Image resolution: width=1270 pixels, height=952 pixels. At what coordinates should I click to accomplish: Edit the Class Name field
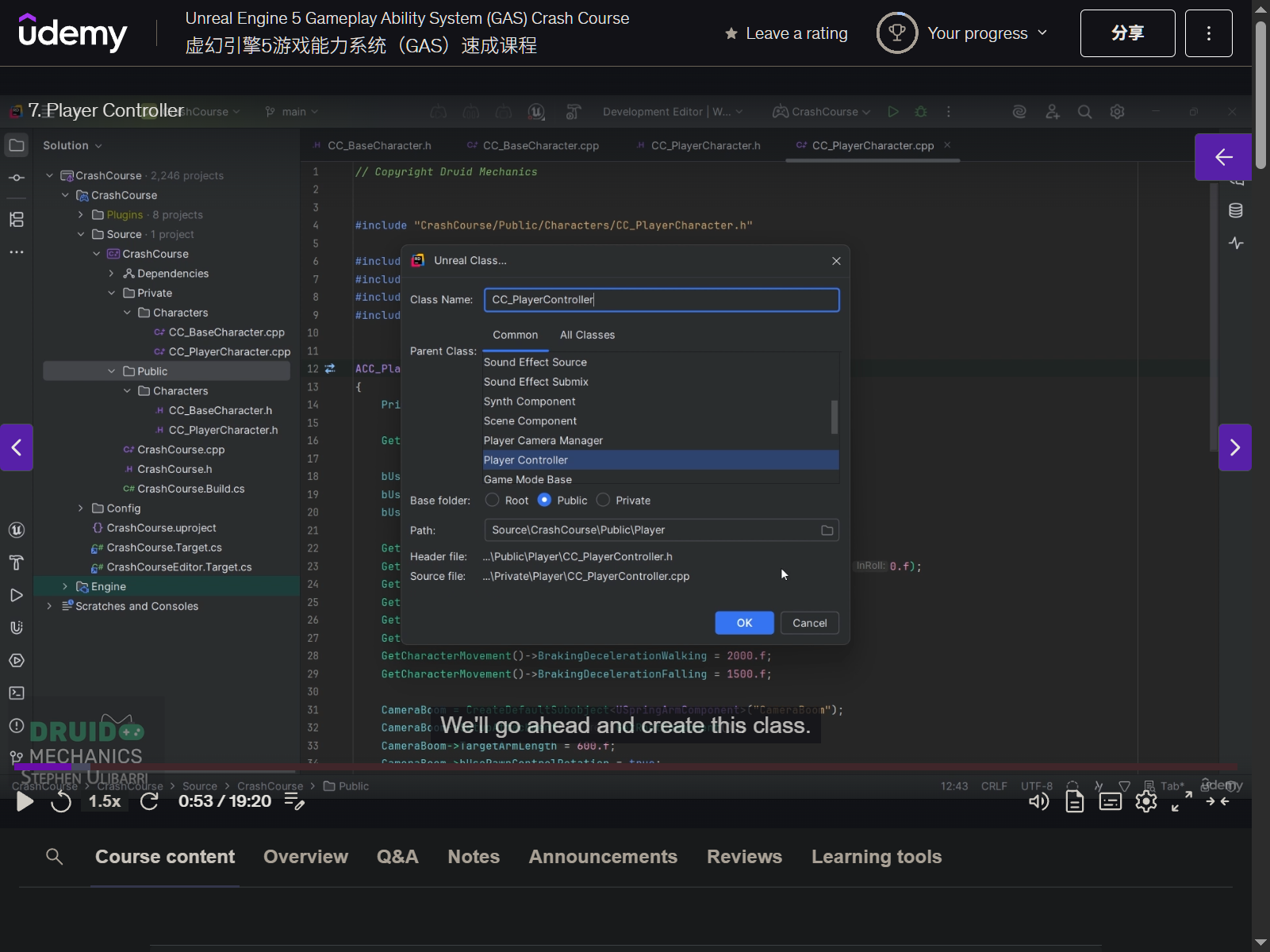coord(662,300)
